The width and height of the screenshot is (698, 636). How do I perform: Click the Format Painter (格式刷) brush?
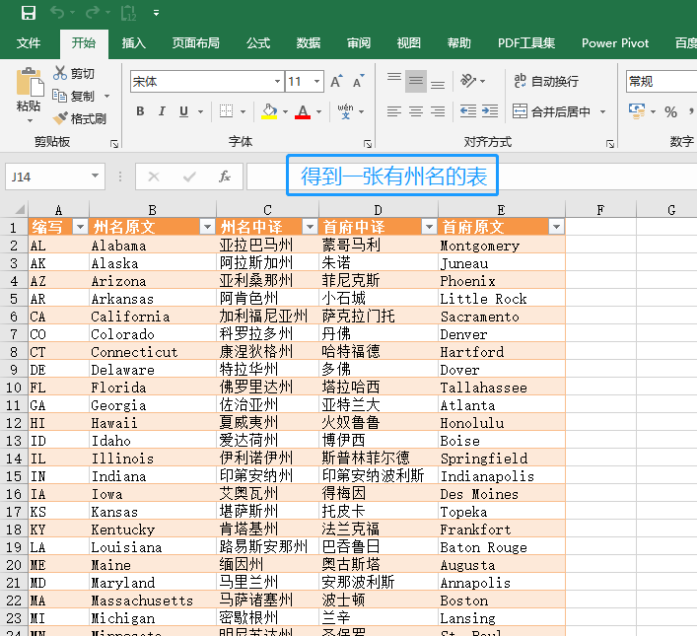[x=60, y=118]
